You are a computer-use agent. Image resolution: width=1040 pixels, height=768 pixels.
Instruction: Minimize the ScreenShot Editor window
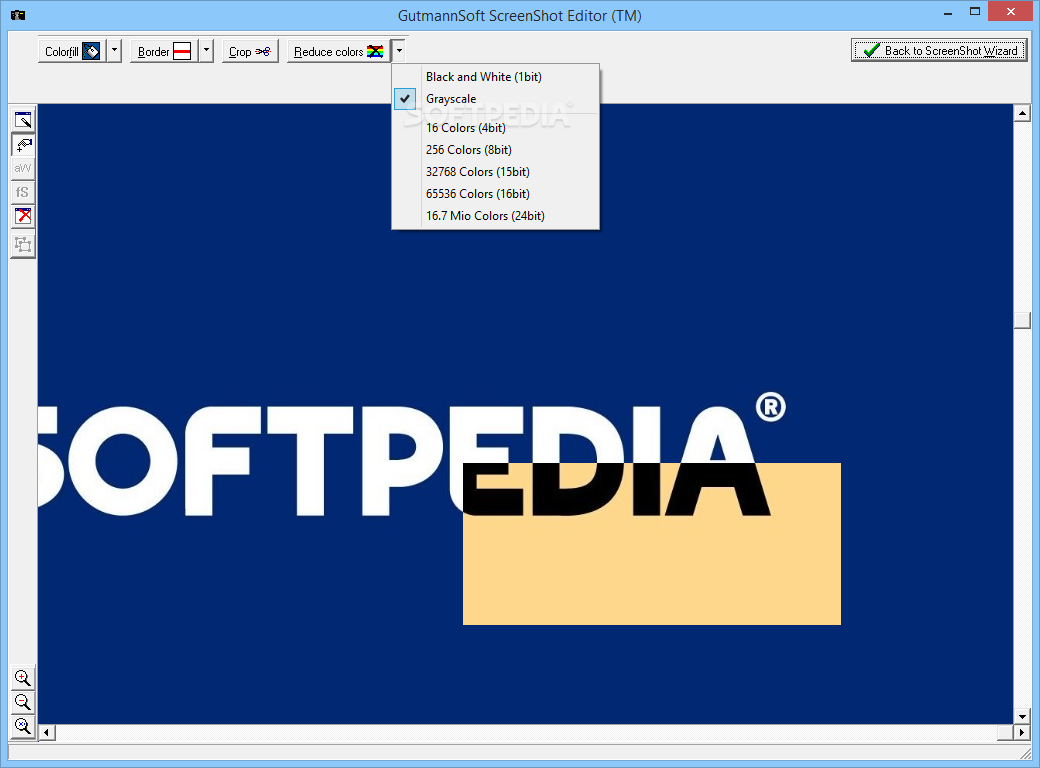pos(948,12)
